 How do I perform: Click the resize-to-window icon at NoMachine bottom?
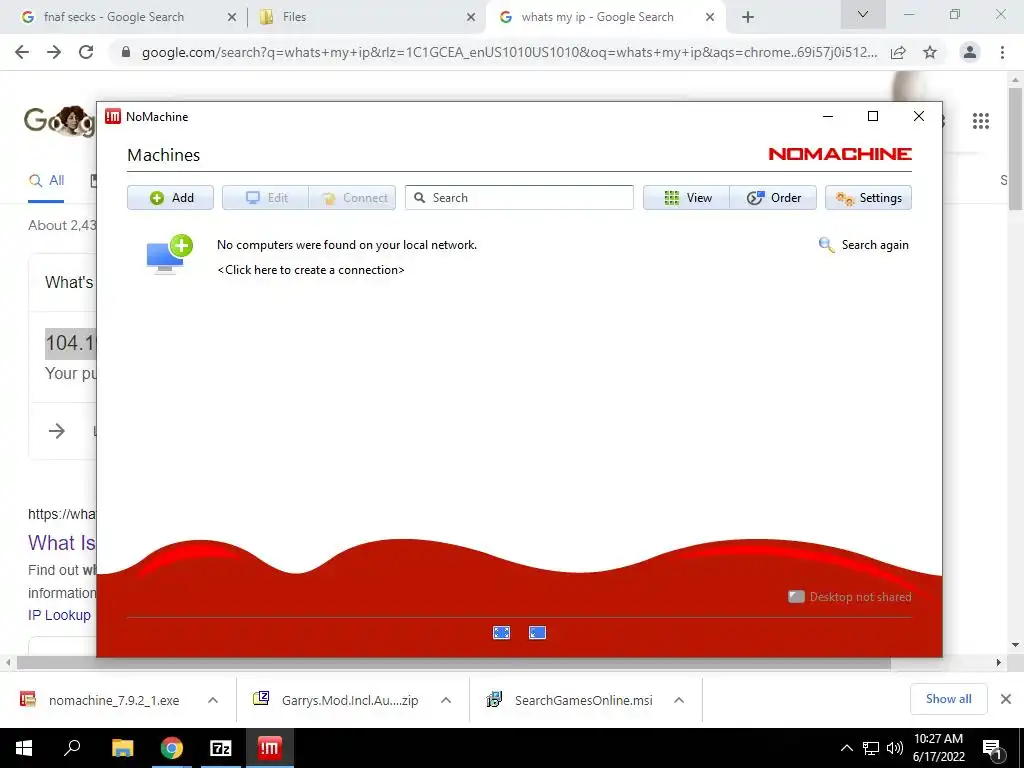(537, 633)
